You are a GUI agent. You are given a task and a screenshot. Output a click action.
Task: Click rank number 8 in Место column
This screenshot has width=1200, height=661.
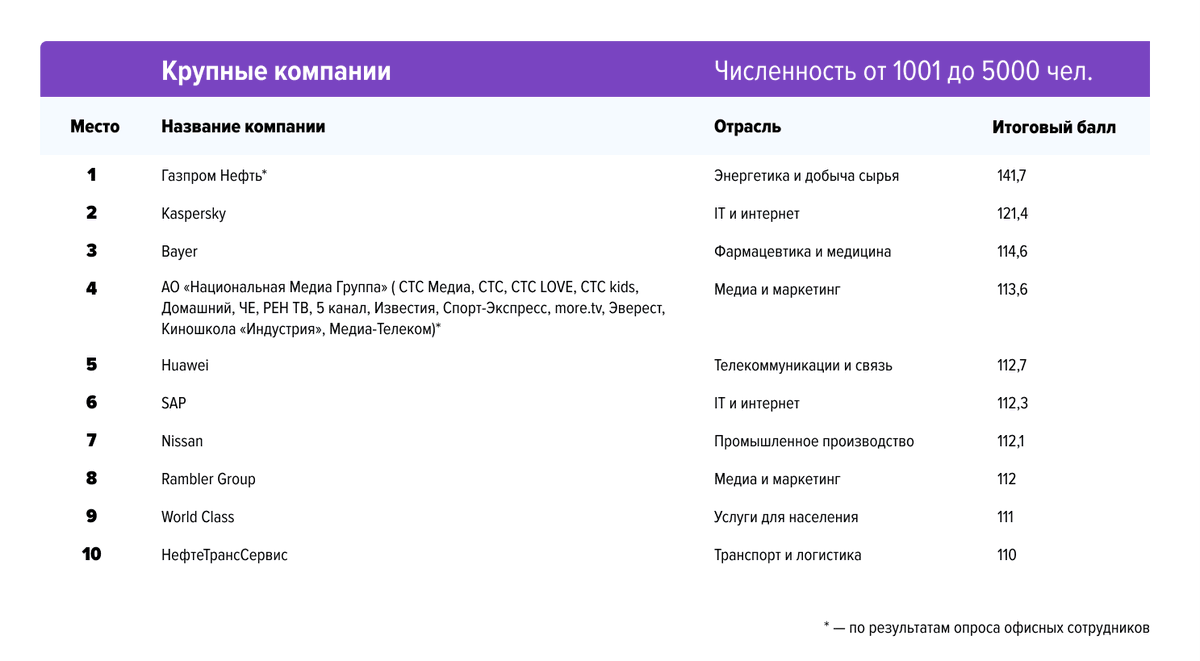point(92,478)
